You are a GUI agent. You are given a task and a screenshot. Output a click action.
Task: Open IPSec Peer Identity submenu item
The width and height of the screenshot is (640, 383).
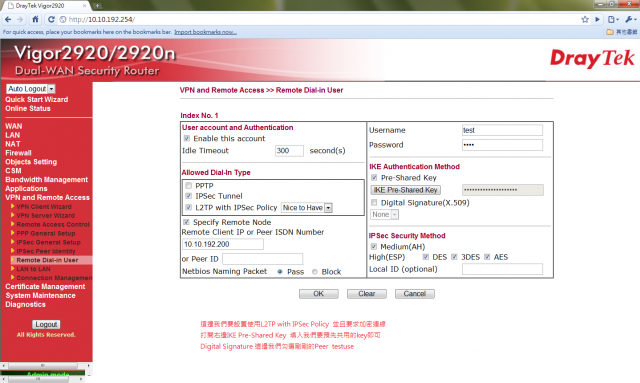click(46, 251)
